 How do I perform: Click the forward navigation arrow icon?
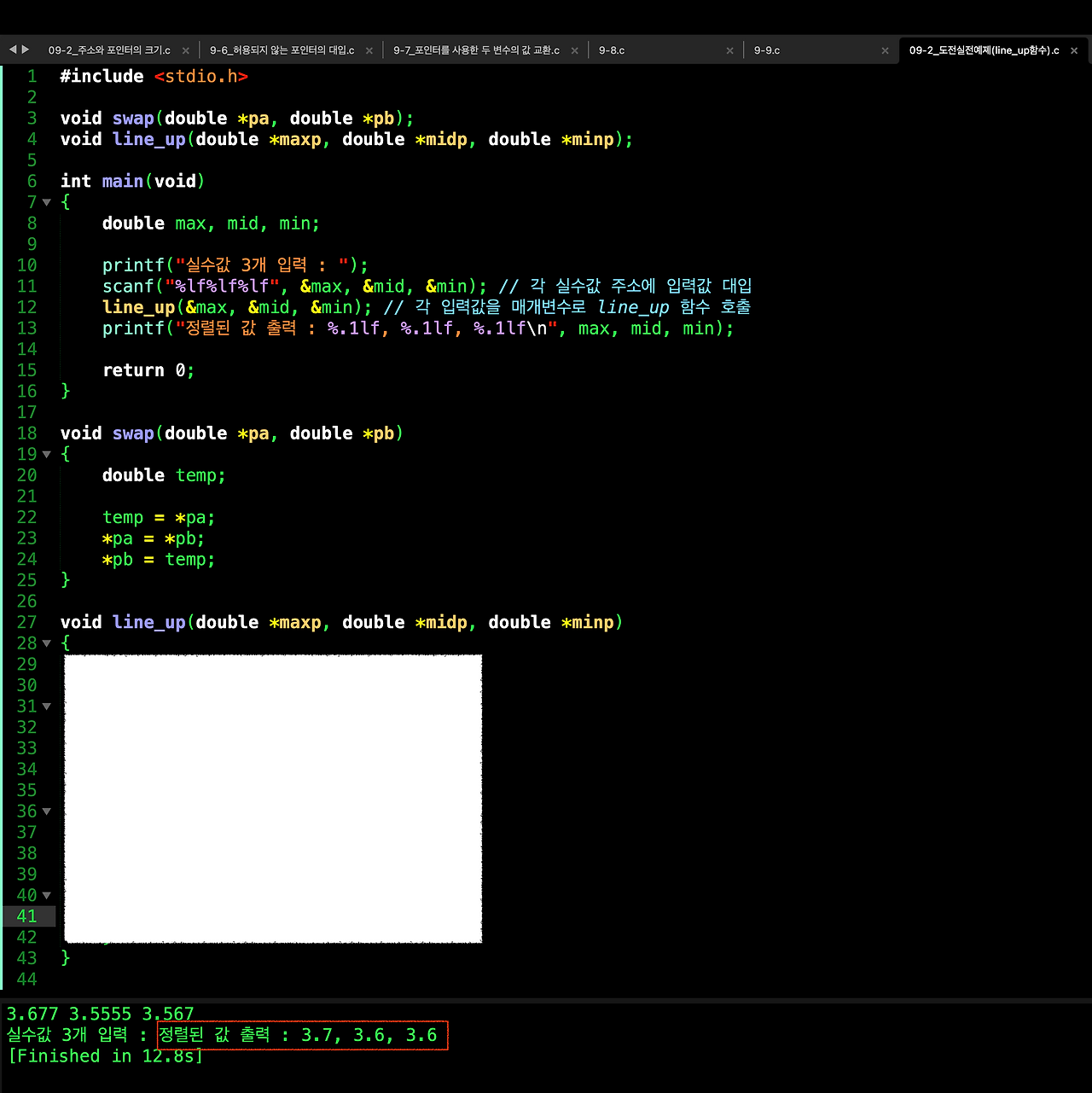tap(24, 49)
